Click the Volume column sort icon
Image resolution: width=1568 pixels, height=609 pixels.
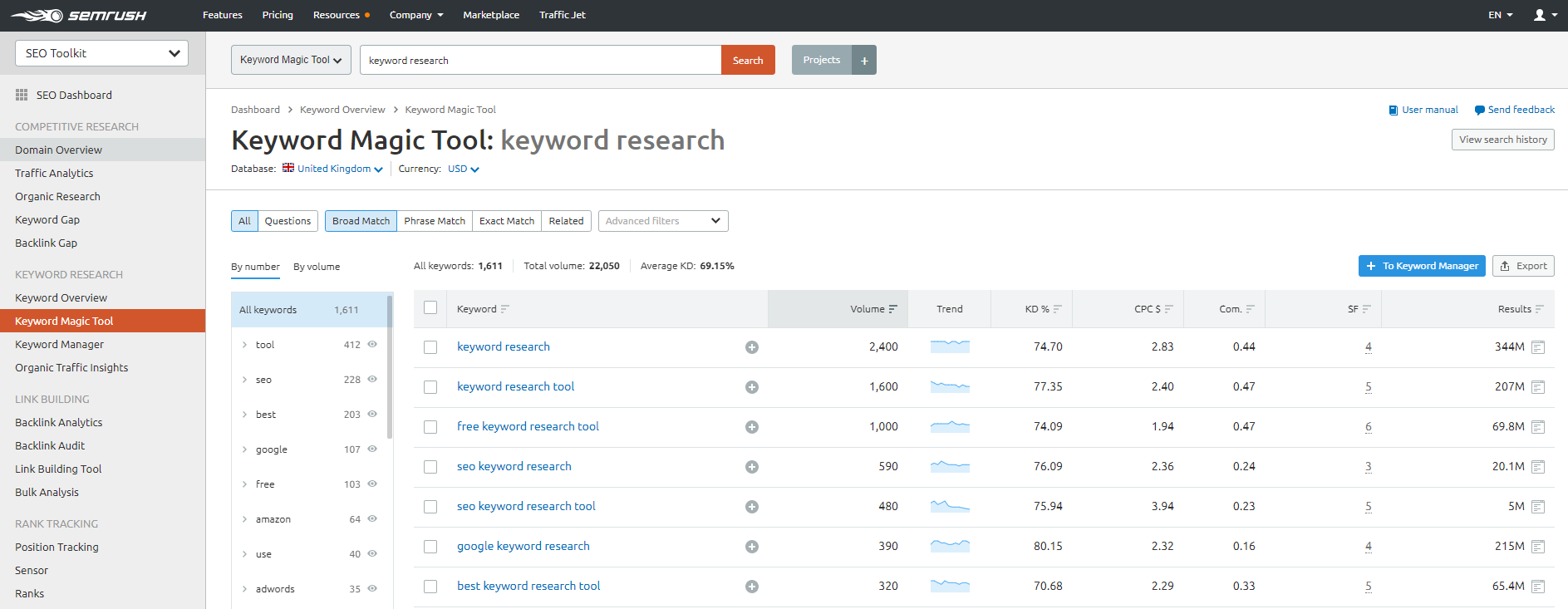(x=893, y=309)
